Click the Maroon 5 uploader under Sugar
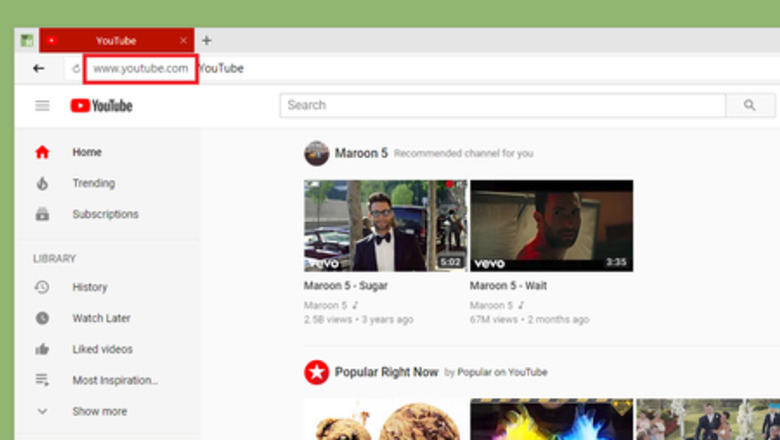Screen dimensions: 780x440 [x=325, y=305]
